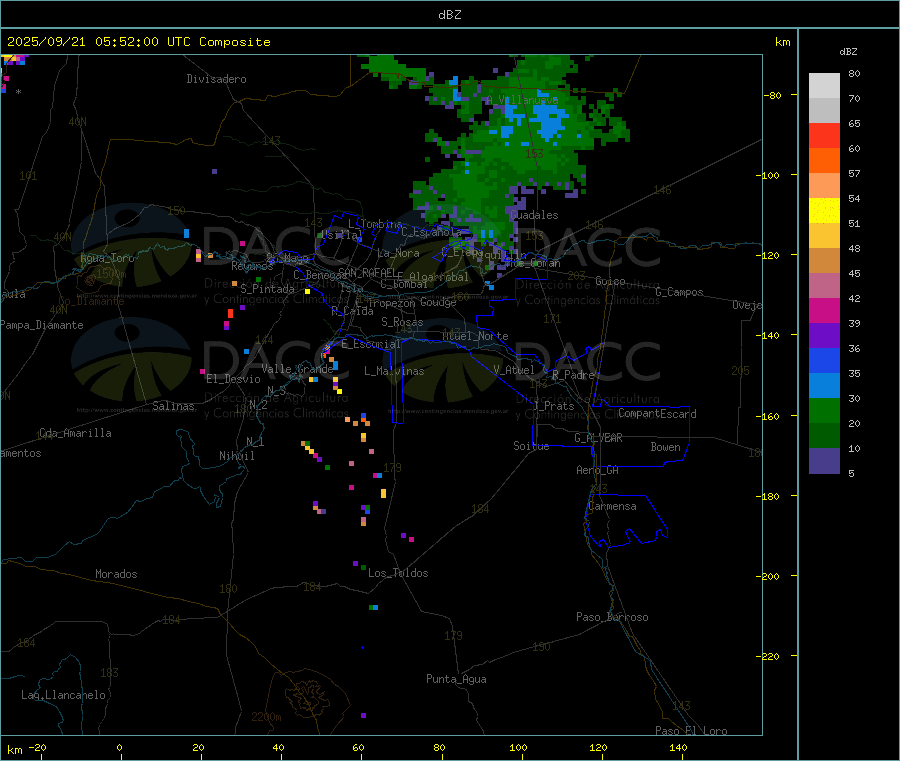Viewport: 900px width, 761px height.
Task: Select the magenta 42 dBZ legend swatch
Action: point(824,310)
